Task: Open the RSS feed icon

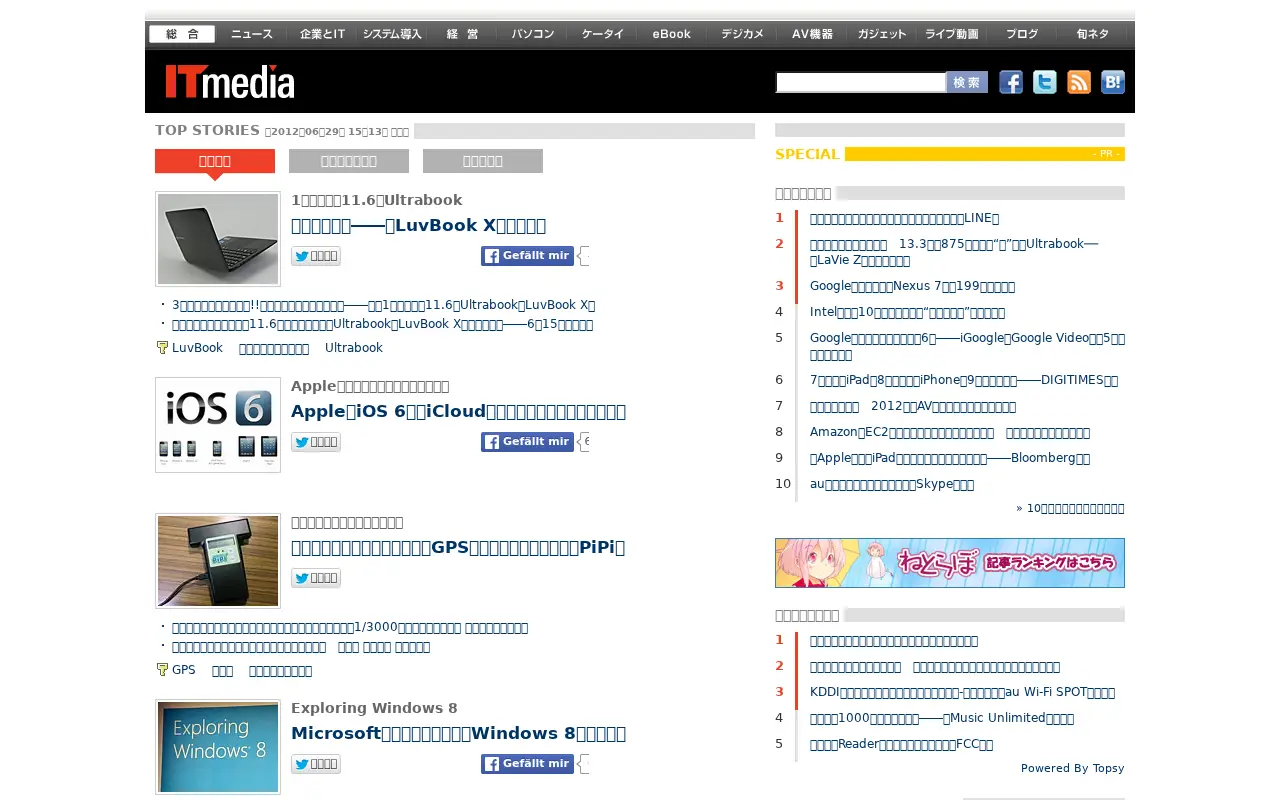Action: (1079, 82)
